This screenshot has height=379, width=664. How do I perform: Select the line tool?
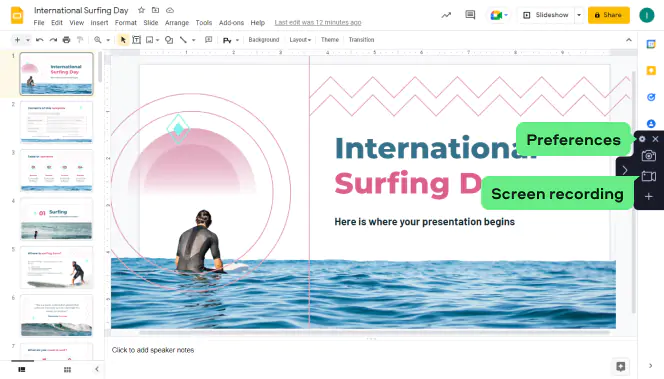click(183, 40)
